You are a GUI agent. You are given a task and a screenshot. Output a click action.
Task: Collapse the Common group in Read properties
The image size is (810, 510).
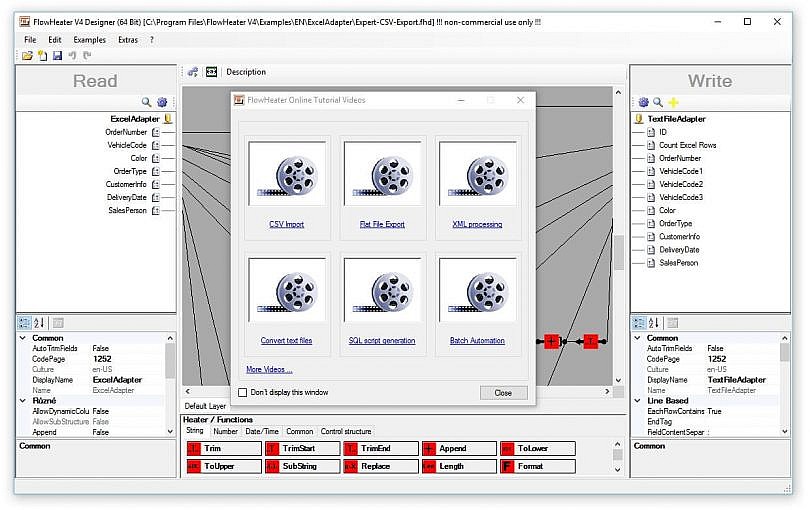(x=23, y=338)
